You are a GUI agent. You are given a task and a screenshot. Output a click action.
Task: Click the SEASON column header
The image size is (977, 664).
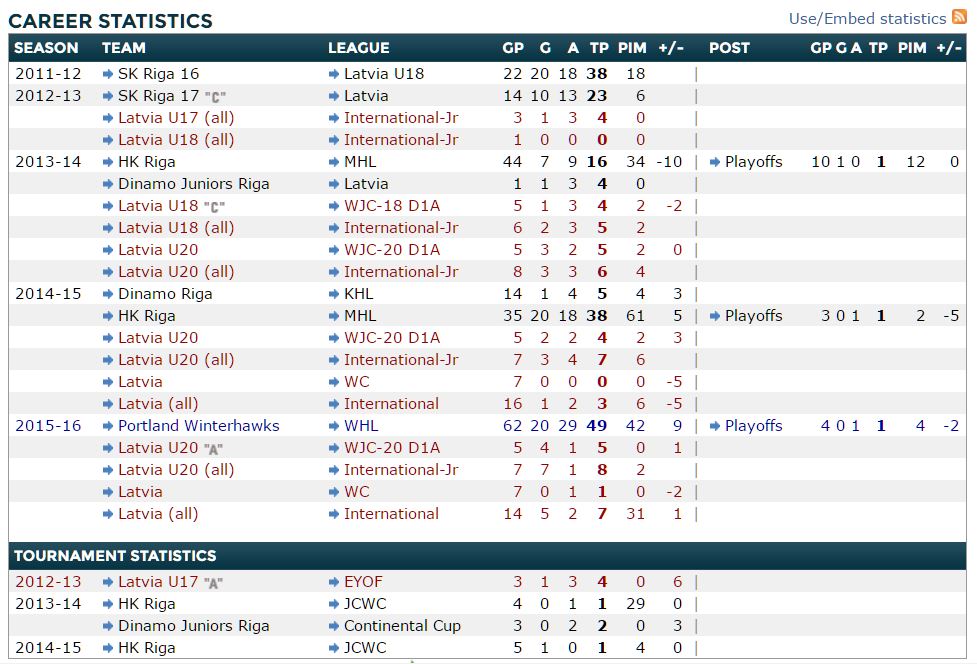tap(46, 48)
